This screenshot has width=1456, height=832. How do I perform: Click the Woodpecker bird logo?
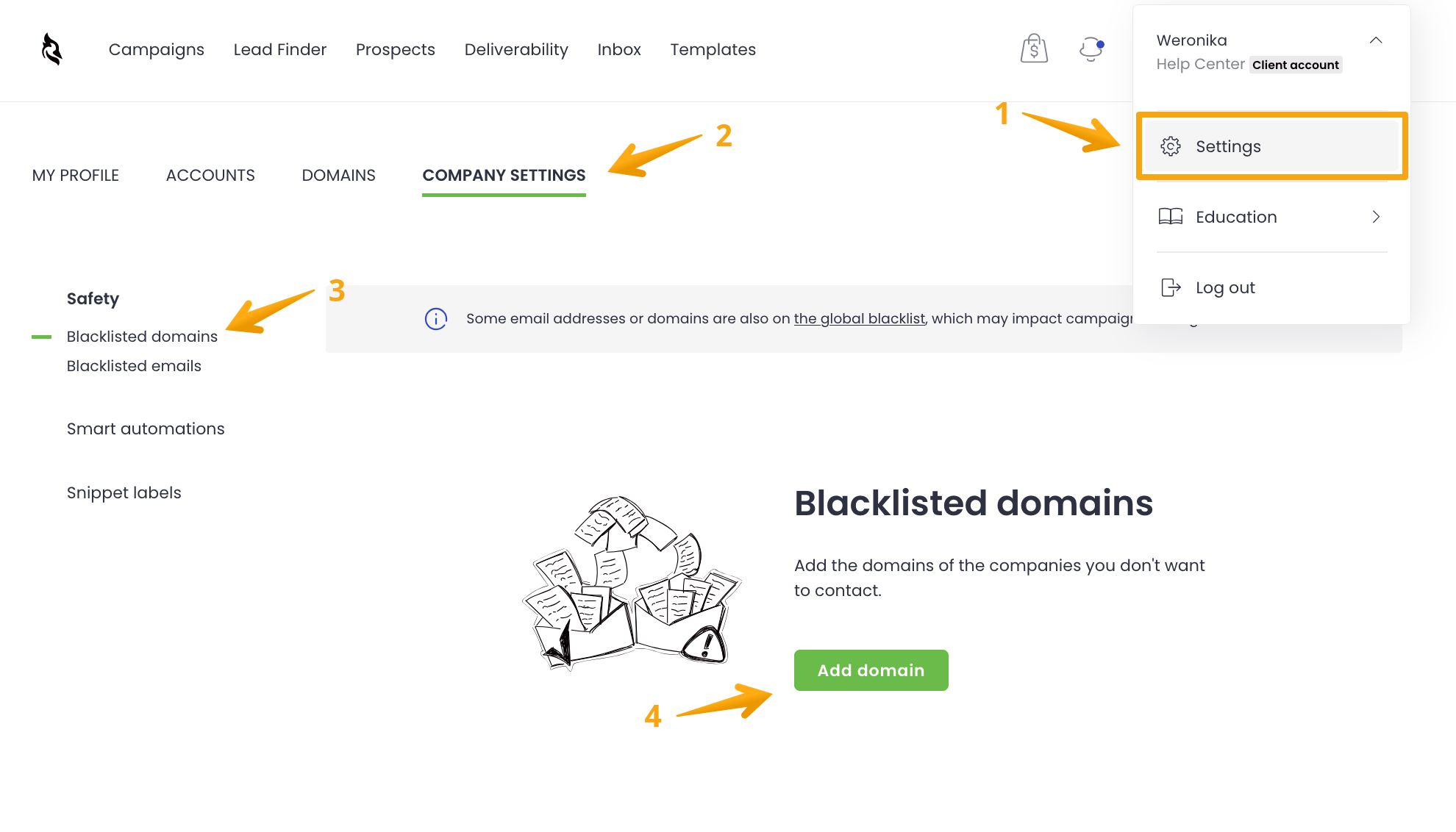[51, 49]
